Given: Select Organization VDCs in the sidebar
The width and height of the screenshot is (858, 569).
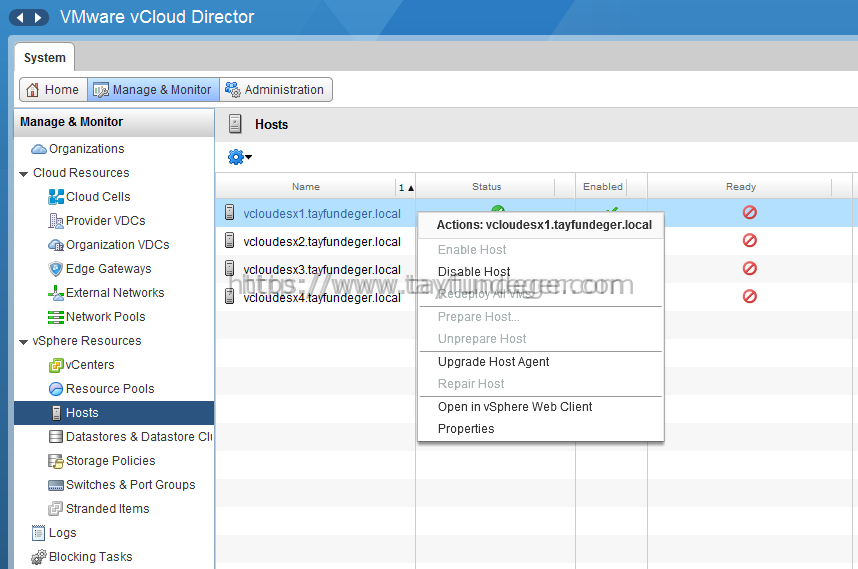Looking at the screenshot, I should (x=118, y=245).
